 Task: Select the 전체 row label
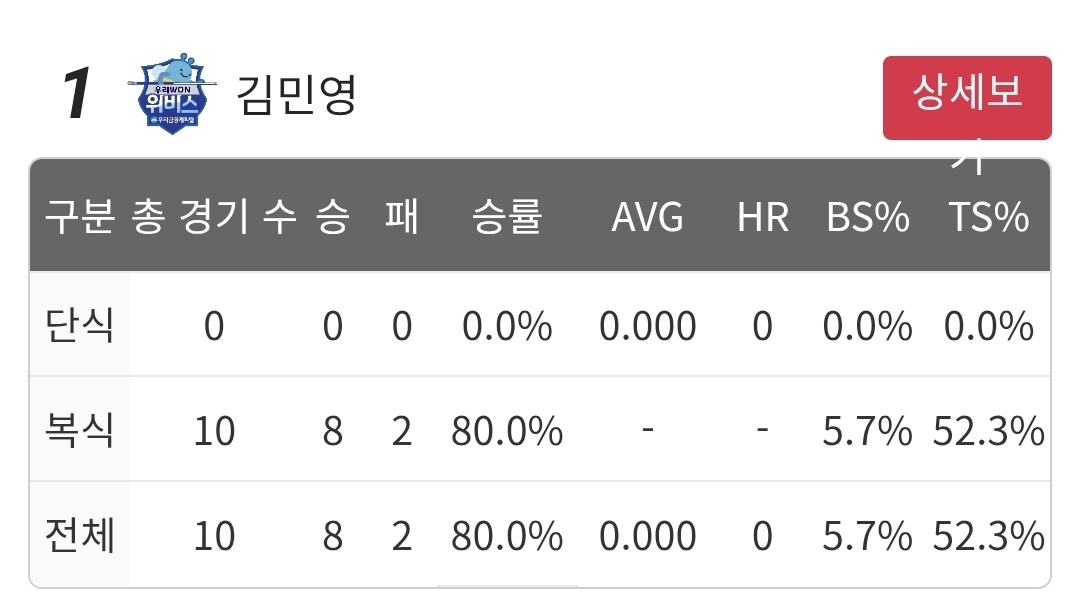click(79, 535)
